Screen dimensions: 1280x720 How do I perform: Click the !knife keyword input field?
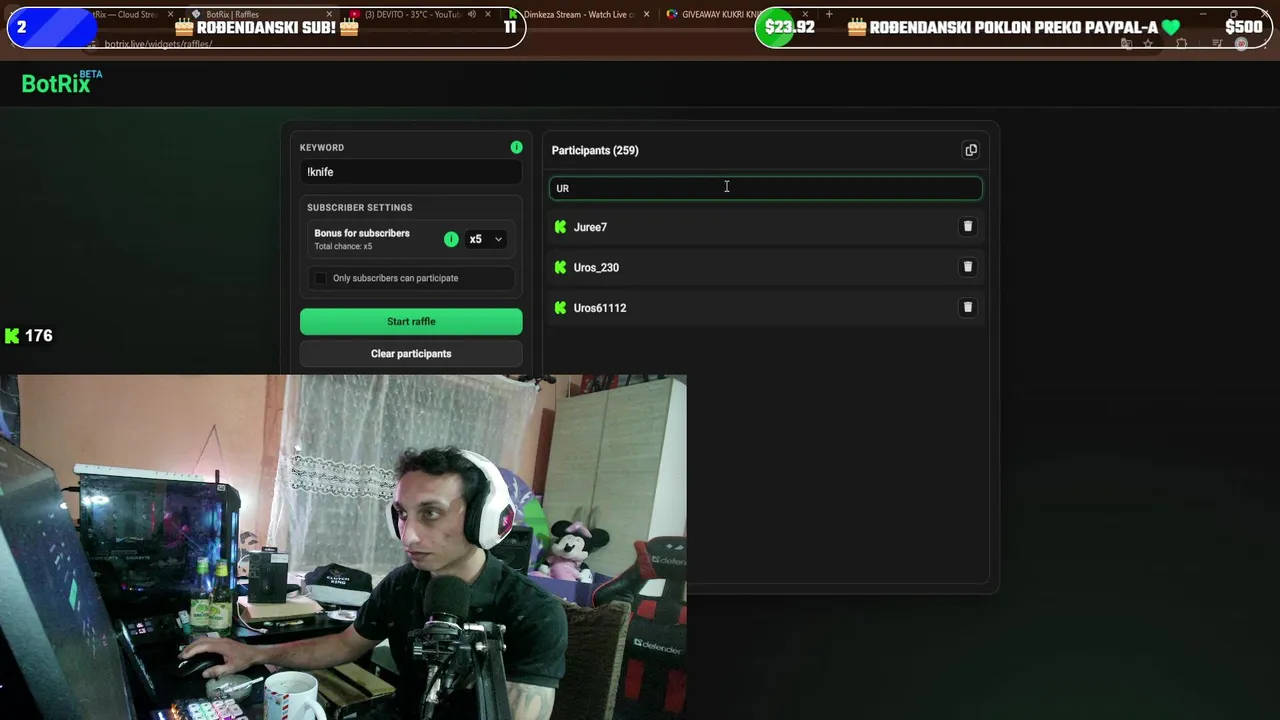pos(411,172)
